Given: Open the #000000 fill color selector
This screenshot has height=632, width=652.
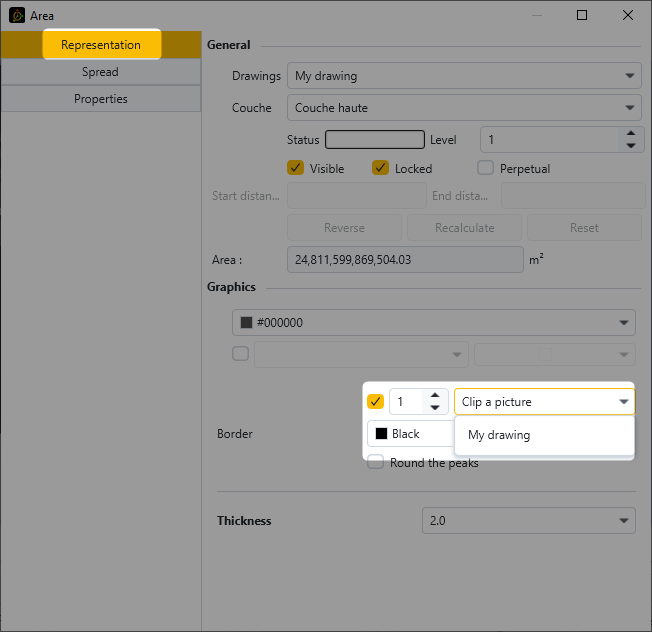Looking at the screenshot, I should coord(433,323).
